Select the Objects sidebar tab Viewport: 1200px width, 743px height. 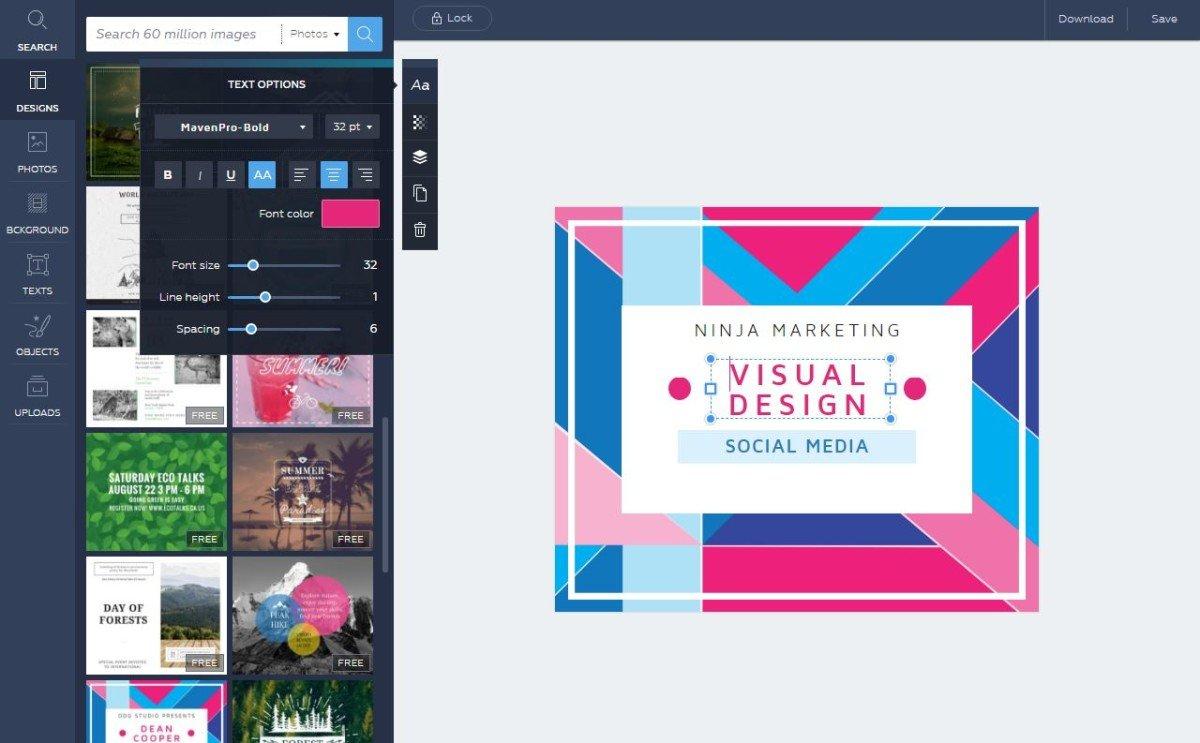tap(37, 335)
